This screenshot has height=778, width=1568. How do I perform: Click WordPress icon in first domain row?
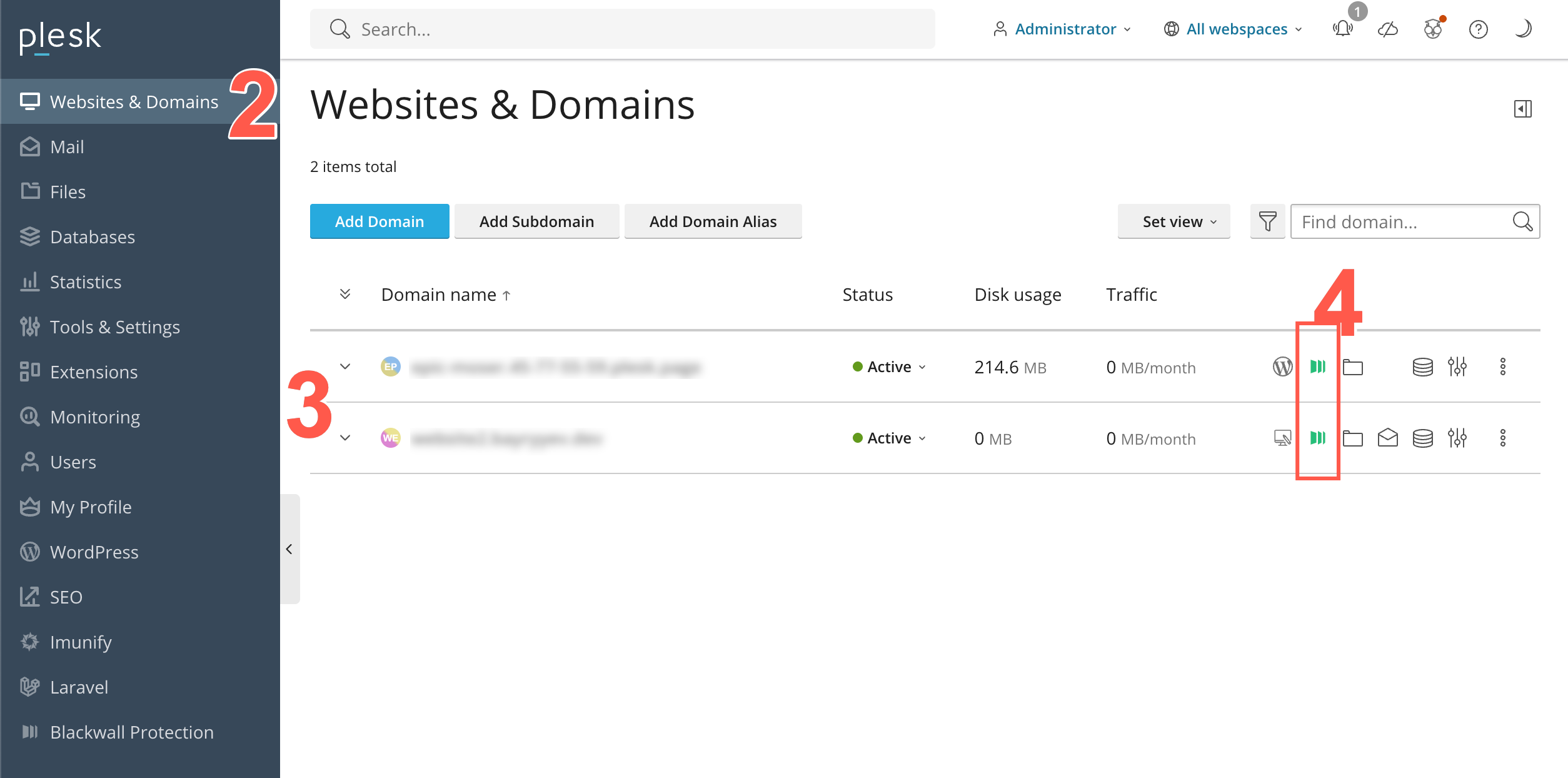click(1282, 366)
